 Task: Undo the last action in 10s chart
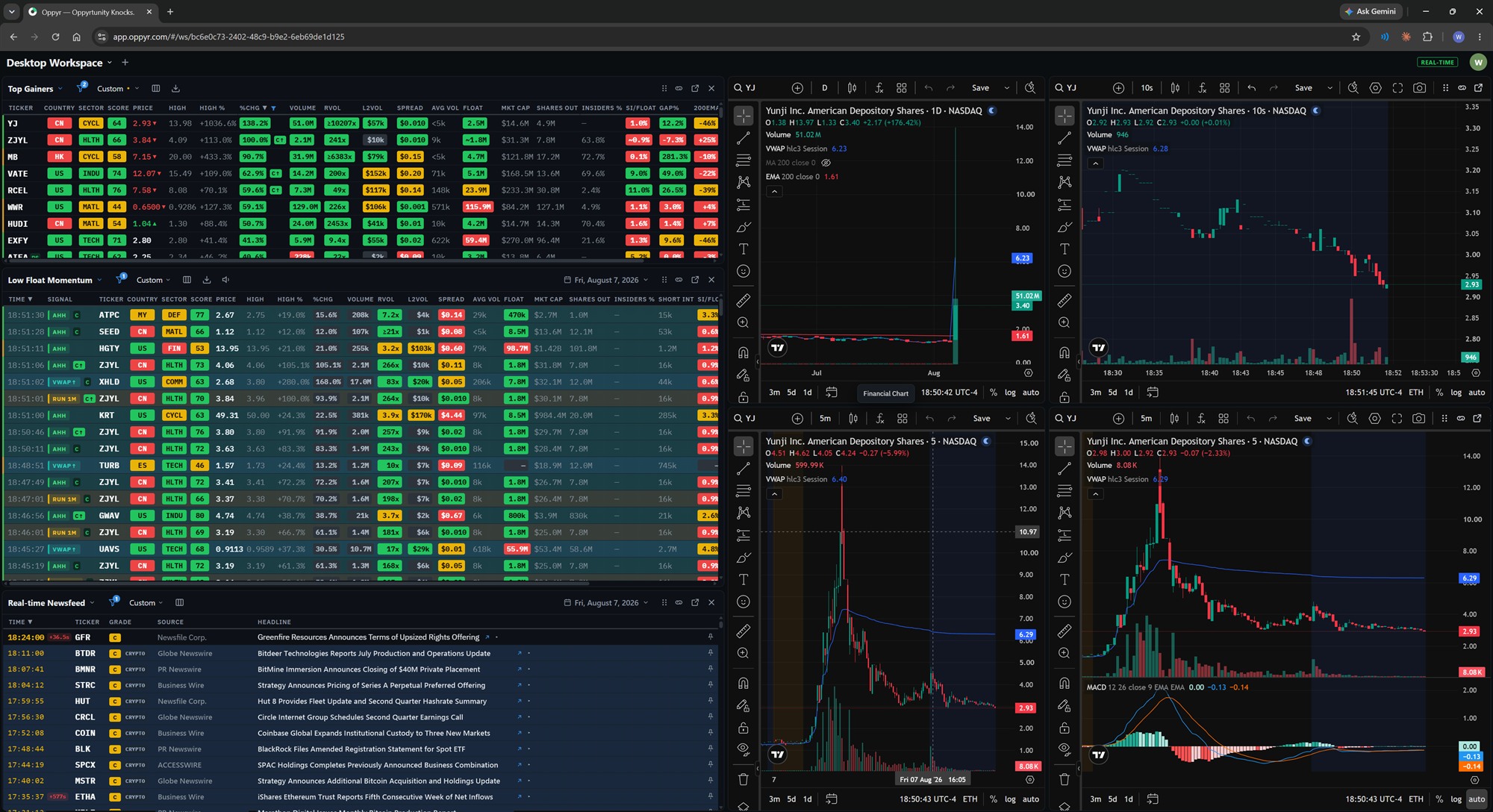[x=1252, y=88]
